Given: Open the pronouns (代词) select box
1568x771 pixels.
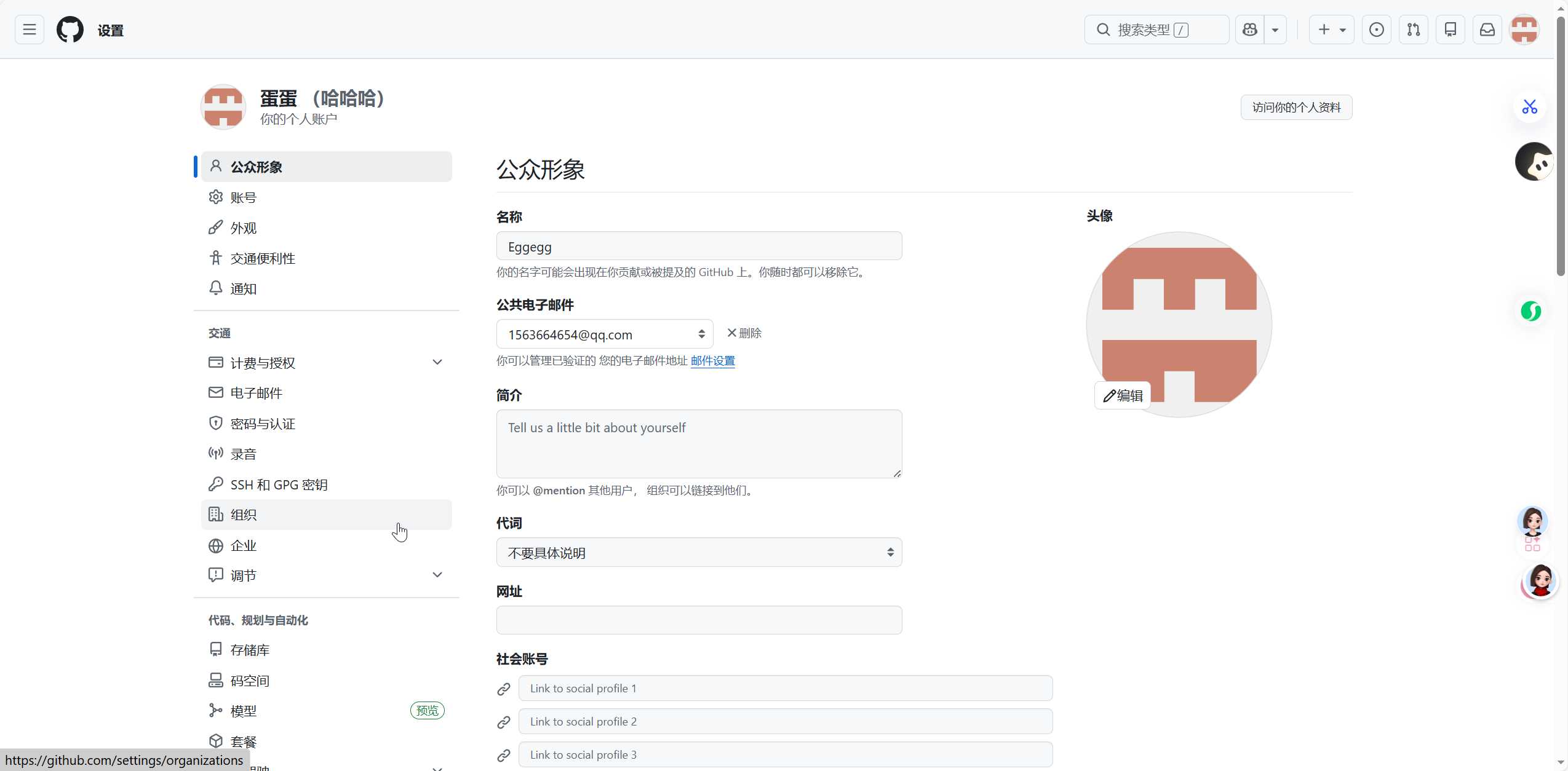Looking at the screenshot, I should click(x=699, y=552).
